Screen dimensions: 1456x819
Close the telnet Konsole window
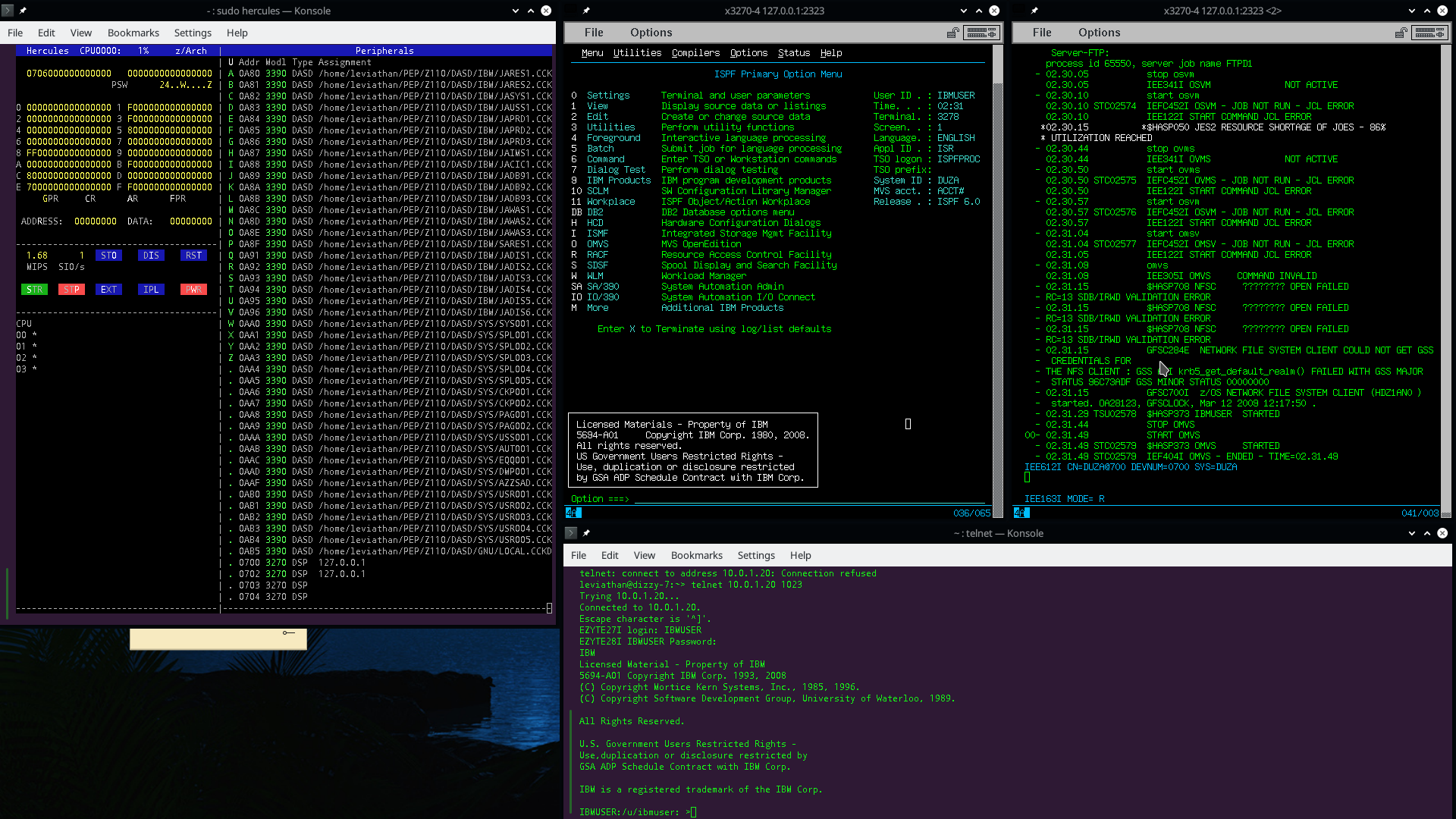click(1442, 533)
